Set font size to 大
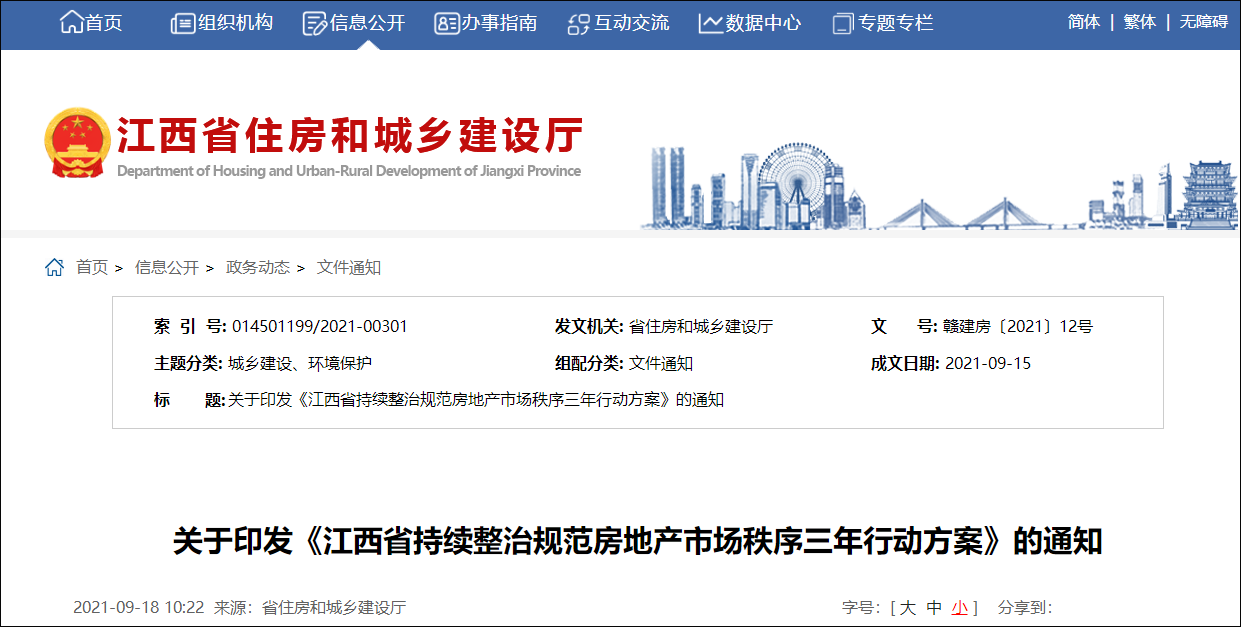The width and height of the screenshot is (1241, 627). [907, 607]
